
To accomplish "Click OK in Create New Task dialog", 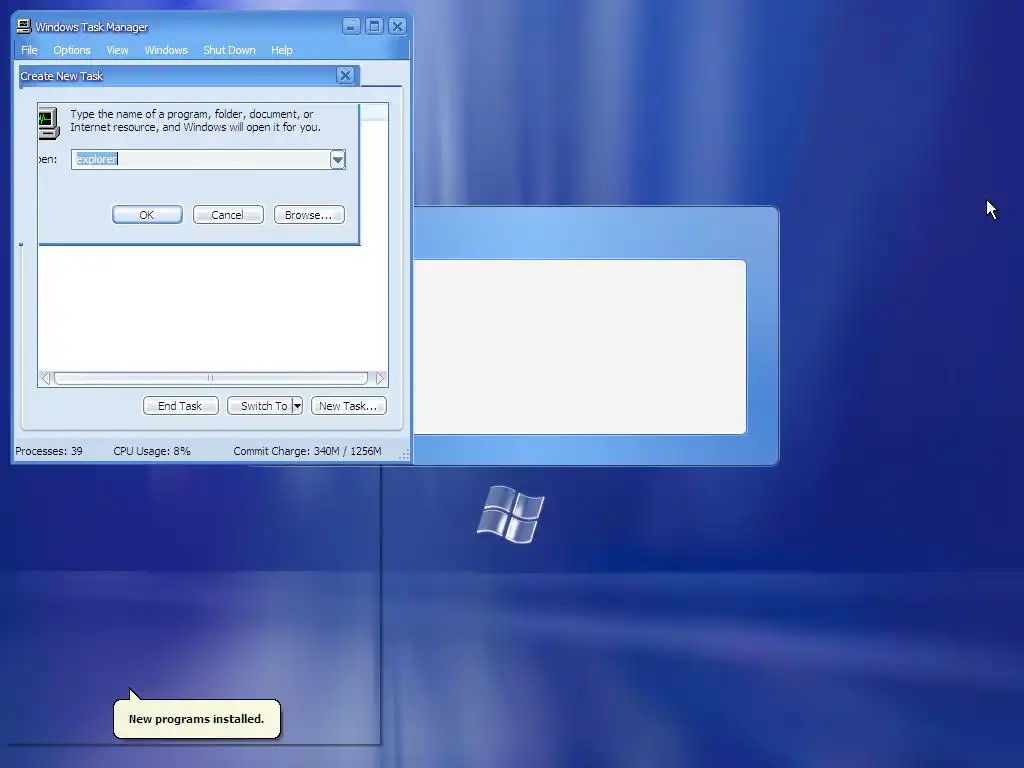I will (x=147, y=215).
